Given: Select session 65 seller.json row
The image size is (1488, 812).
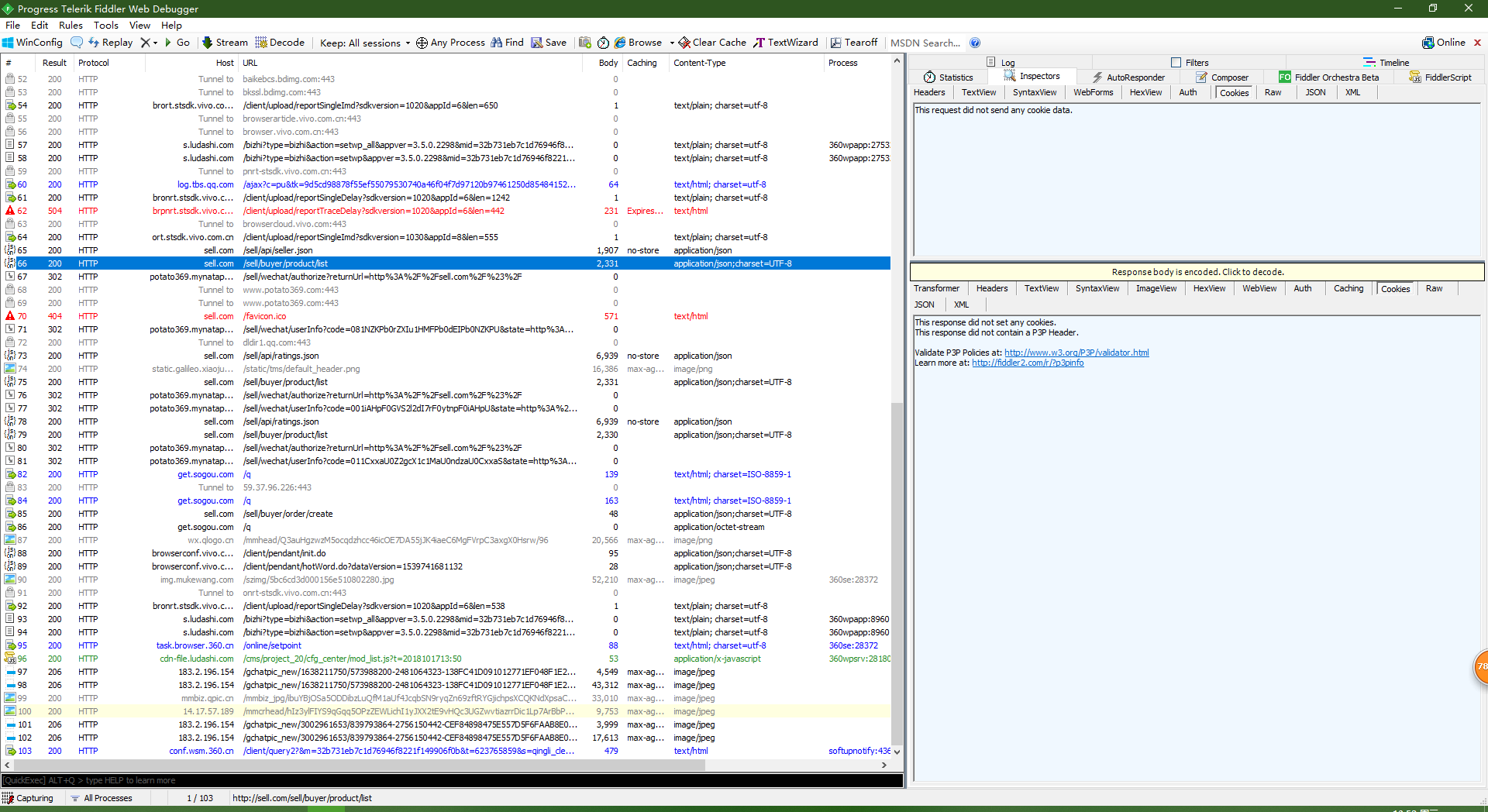Looking at the screenshot, I should click(446, 250).
